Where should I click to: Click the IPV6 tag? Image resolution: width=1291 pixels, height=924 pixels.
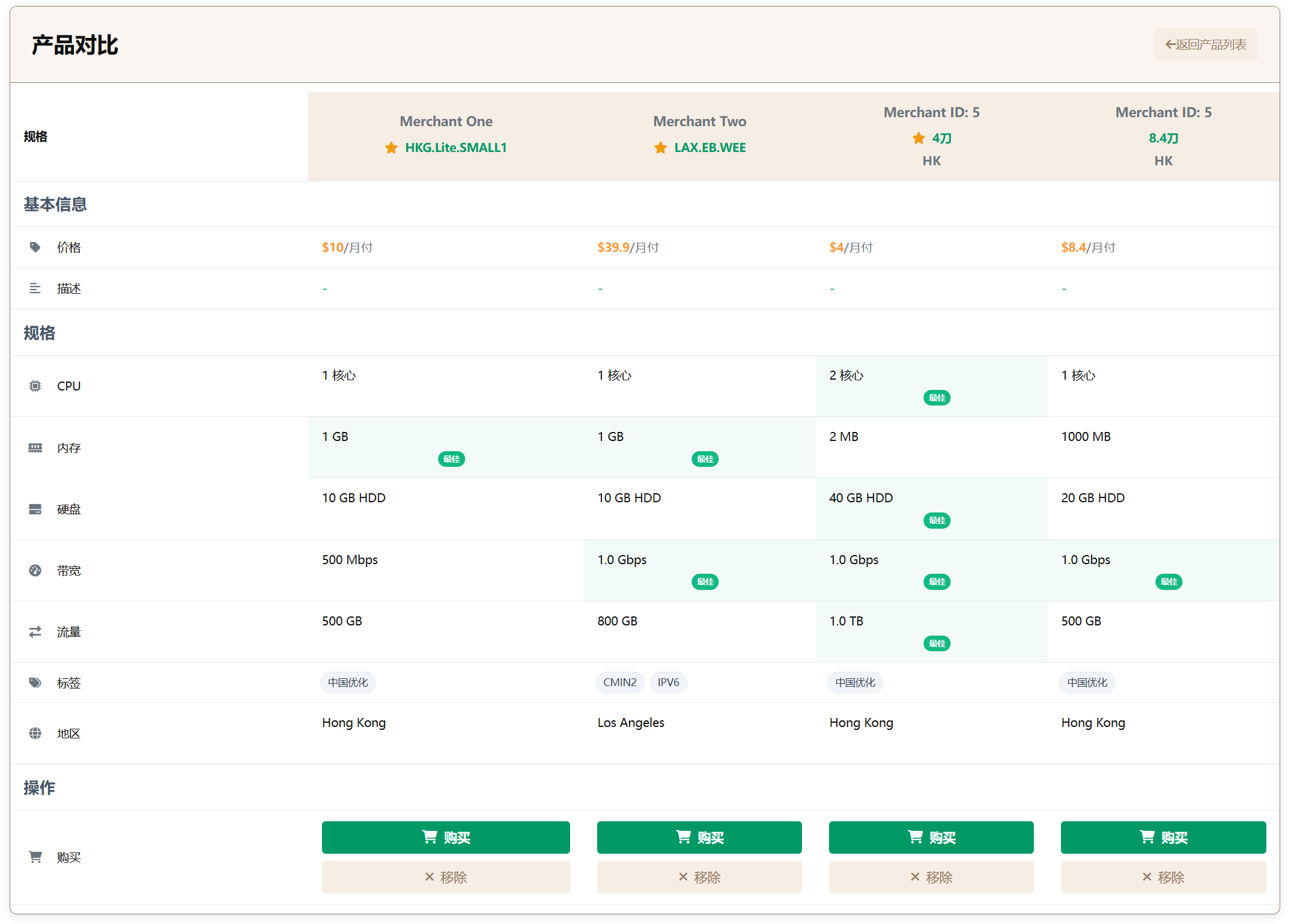click(668, 682)
